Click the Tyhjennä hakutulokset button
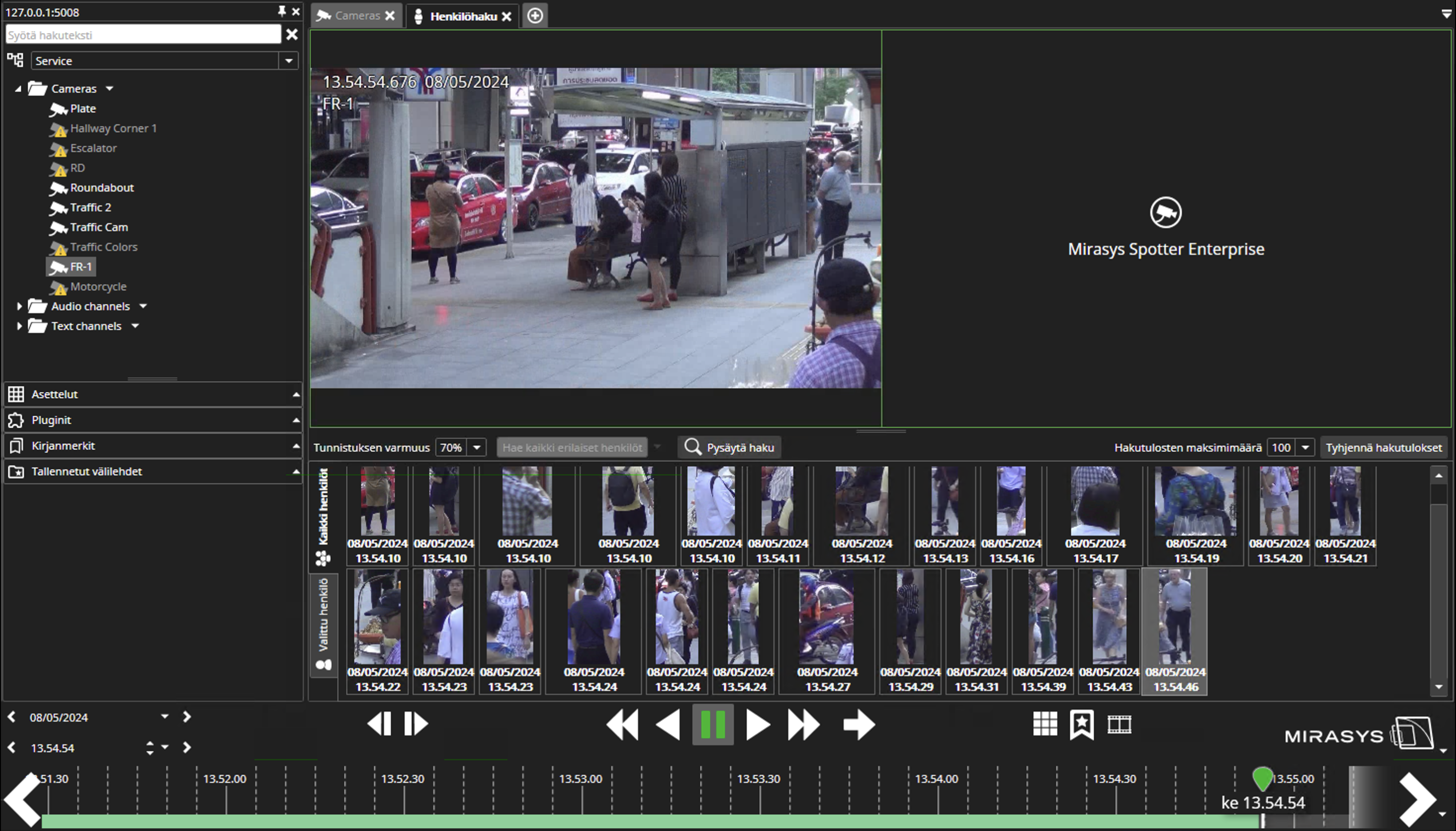 point(1384,448)
